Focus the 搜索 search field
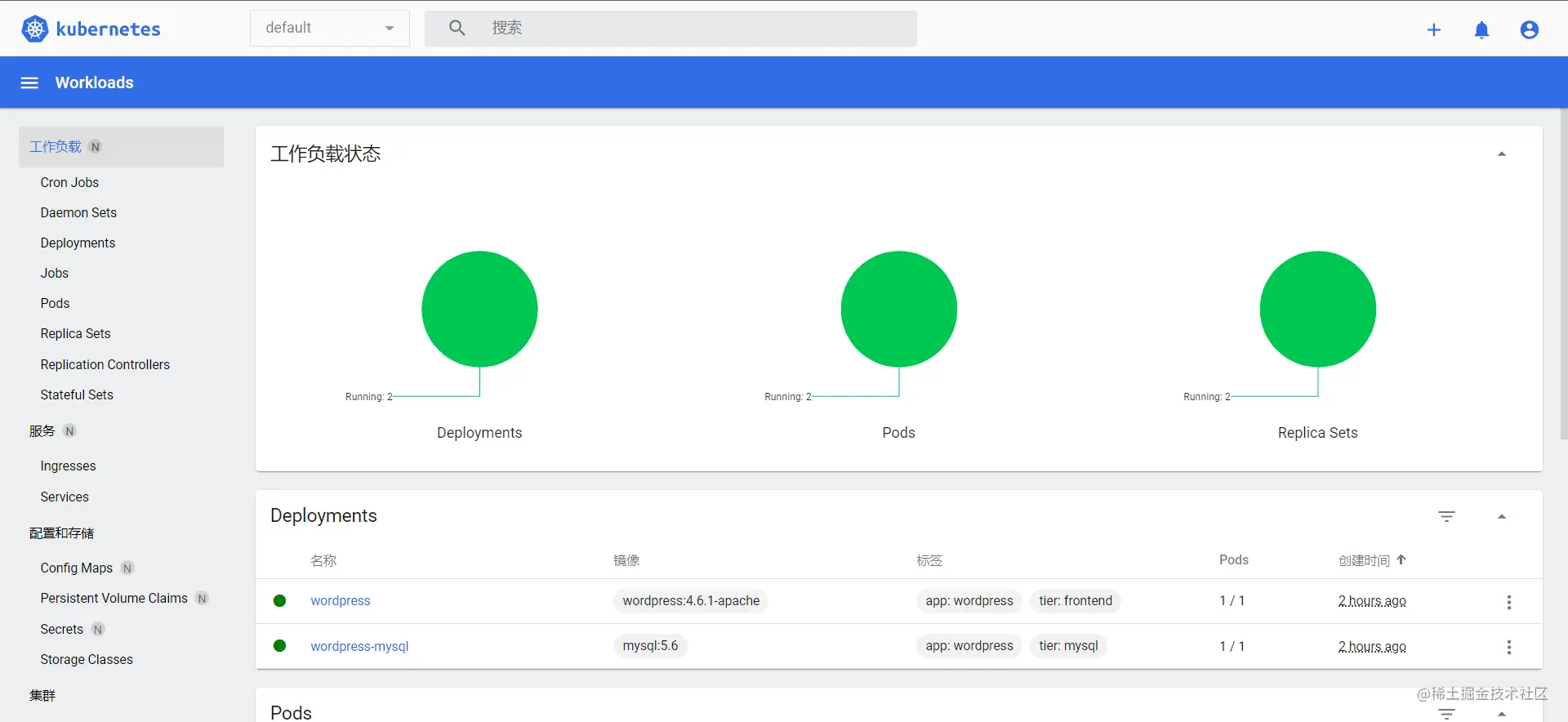Image resolution: width=1568 pixels, height=722 pixels. click(670, 29)
